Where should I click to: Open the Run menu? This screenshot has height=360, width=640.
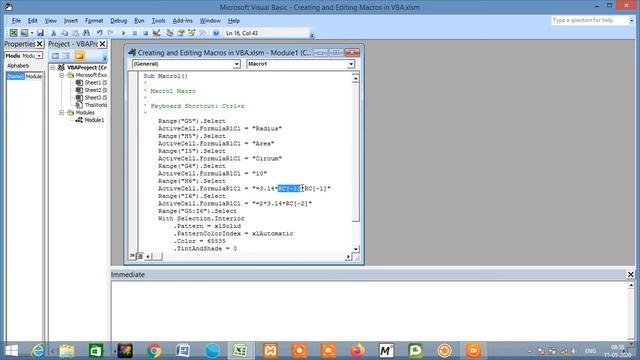(x=139, y=20)
